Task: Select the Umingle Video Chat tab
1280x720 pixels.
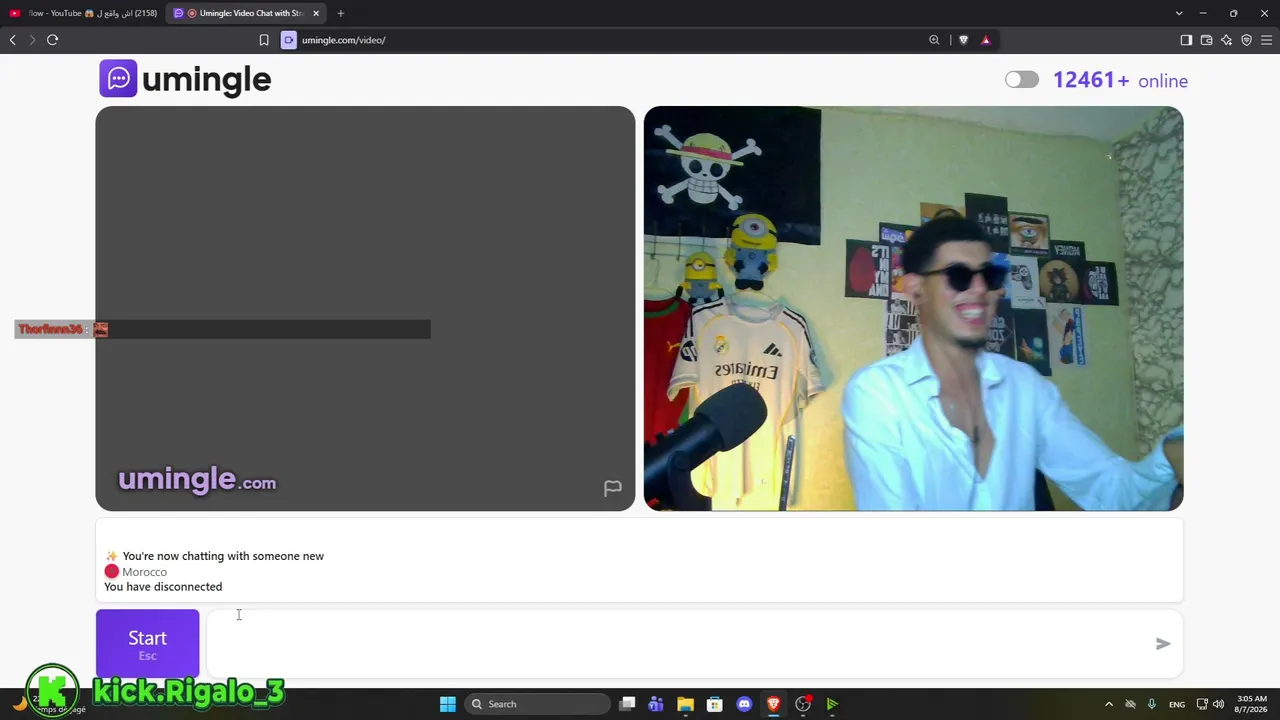Action: click(x=246, y=13)
